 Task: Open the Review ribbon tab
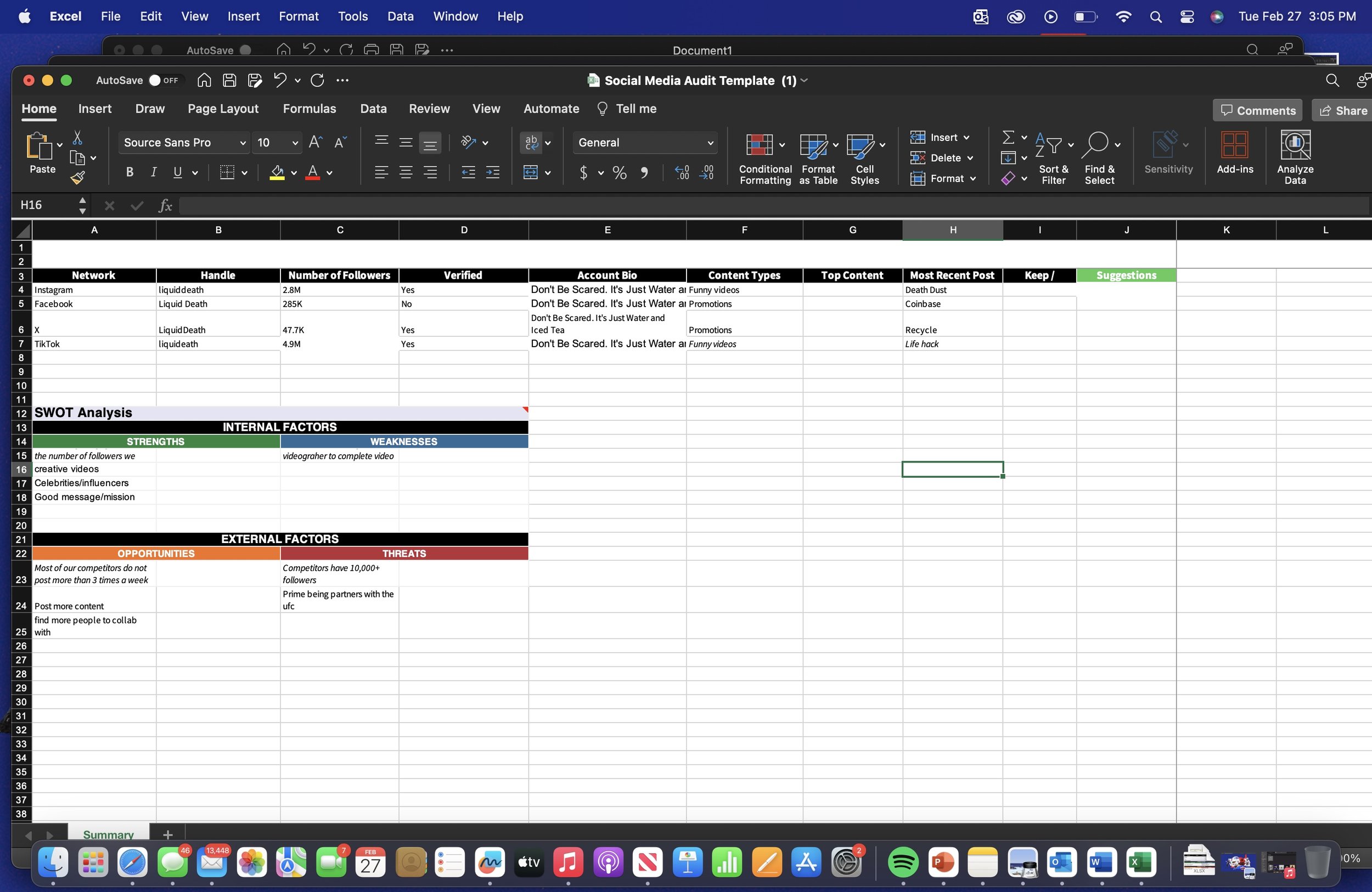(x=429, y=109)
